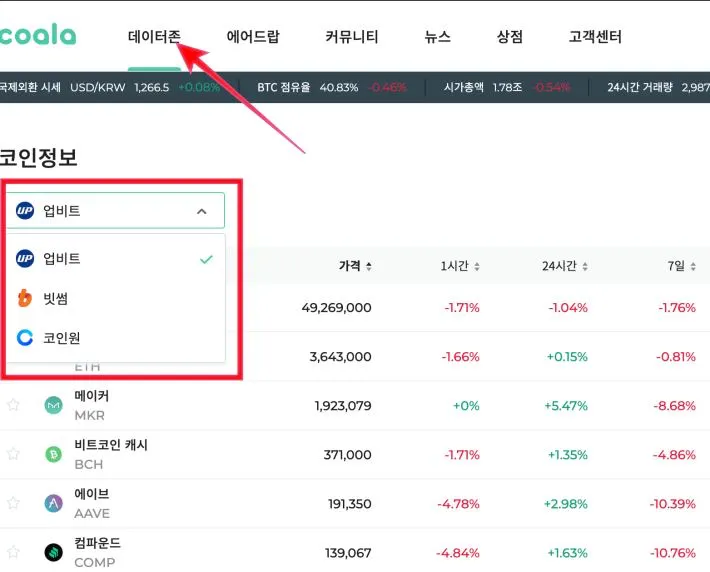The height and width of the screenshot is (572, 710).
Task: Click Upbit logo in the selected dropdown field
Action: (25, 211)
